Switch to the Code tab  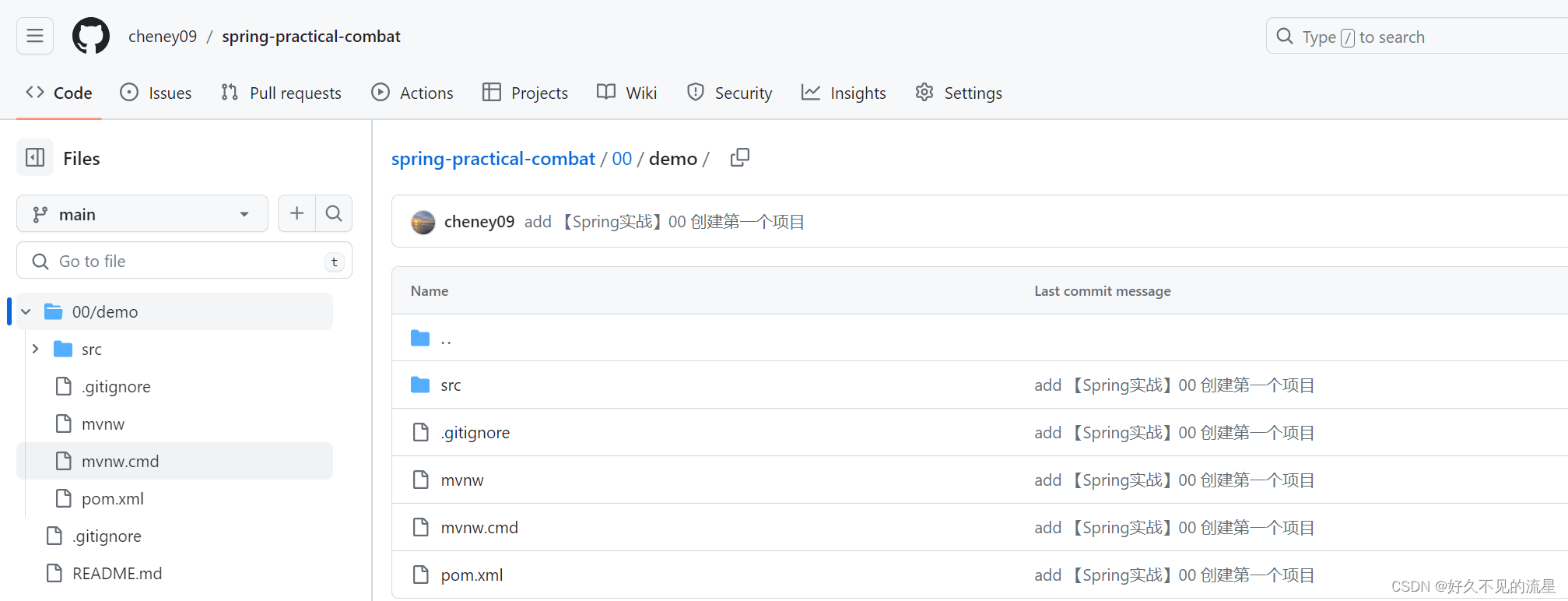pos(59,93)
